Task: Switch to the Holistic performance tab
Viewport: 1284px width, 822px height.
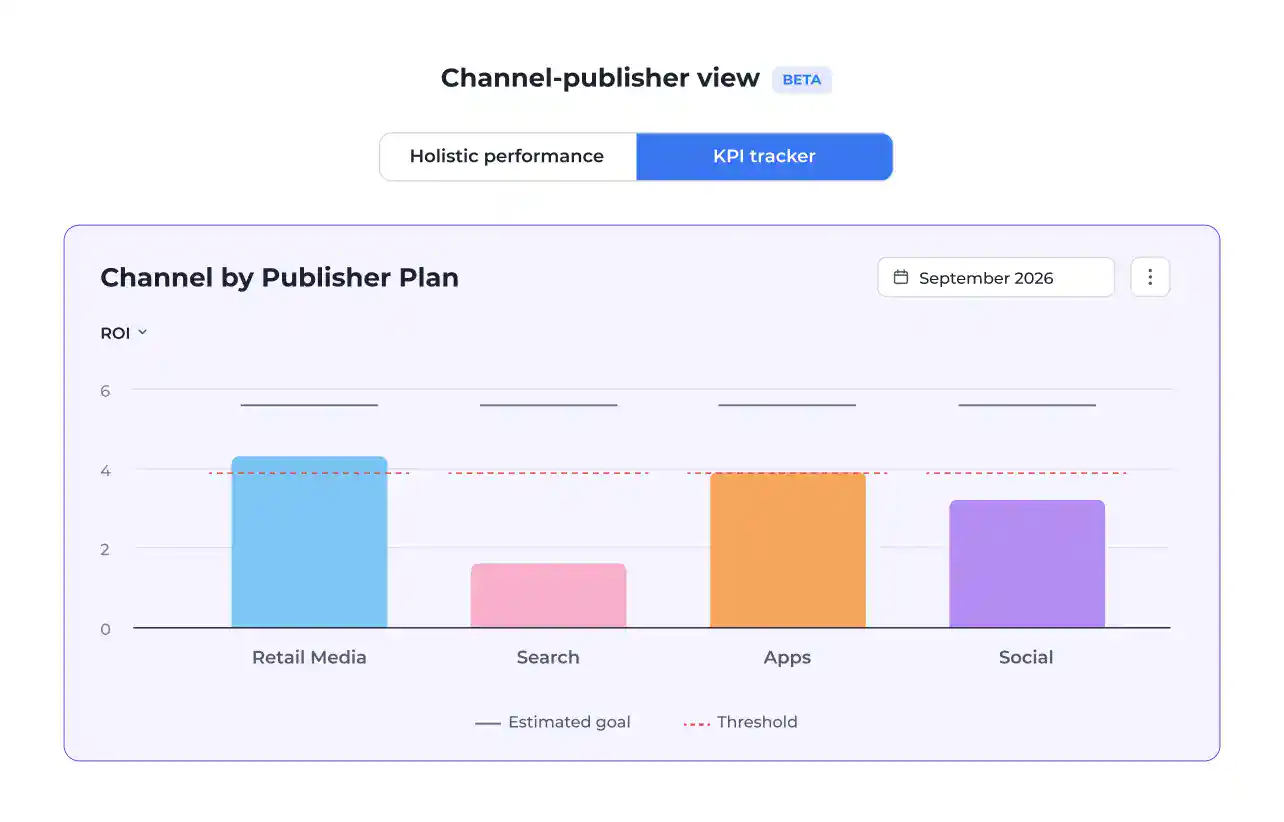Action: (507, 157)
